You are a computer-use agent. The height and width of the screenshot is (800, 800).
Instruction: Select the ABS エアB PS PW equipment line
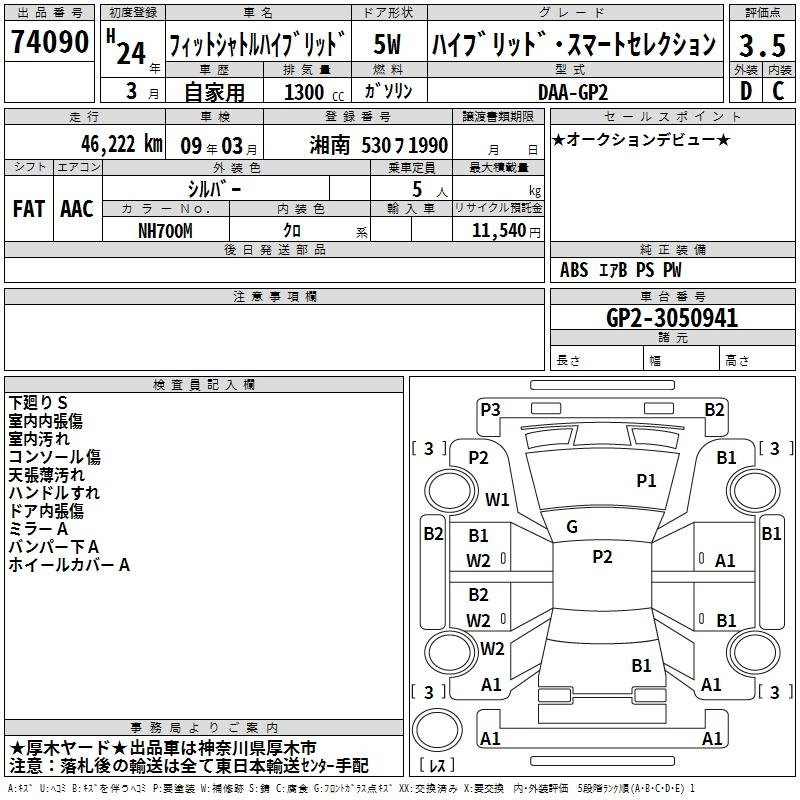(x=620, y=269)
